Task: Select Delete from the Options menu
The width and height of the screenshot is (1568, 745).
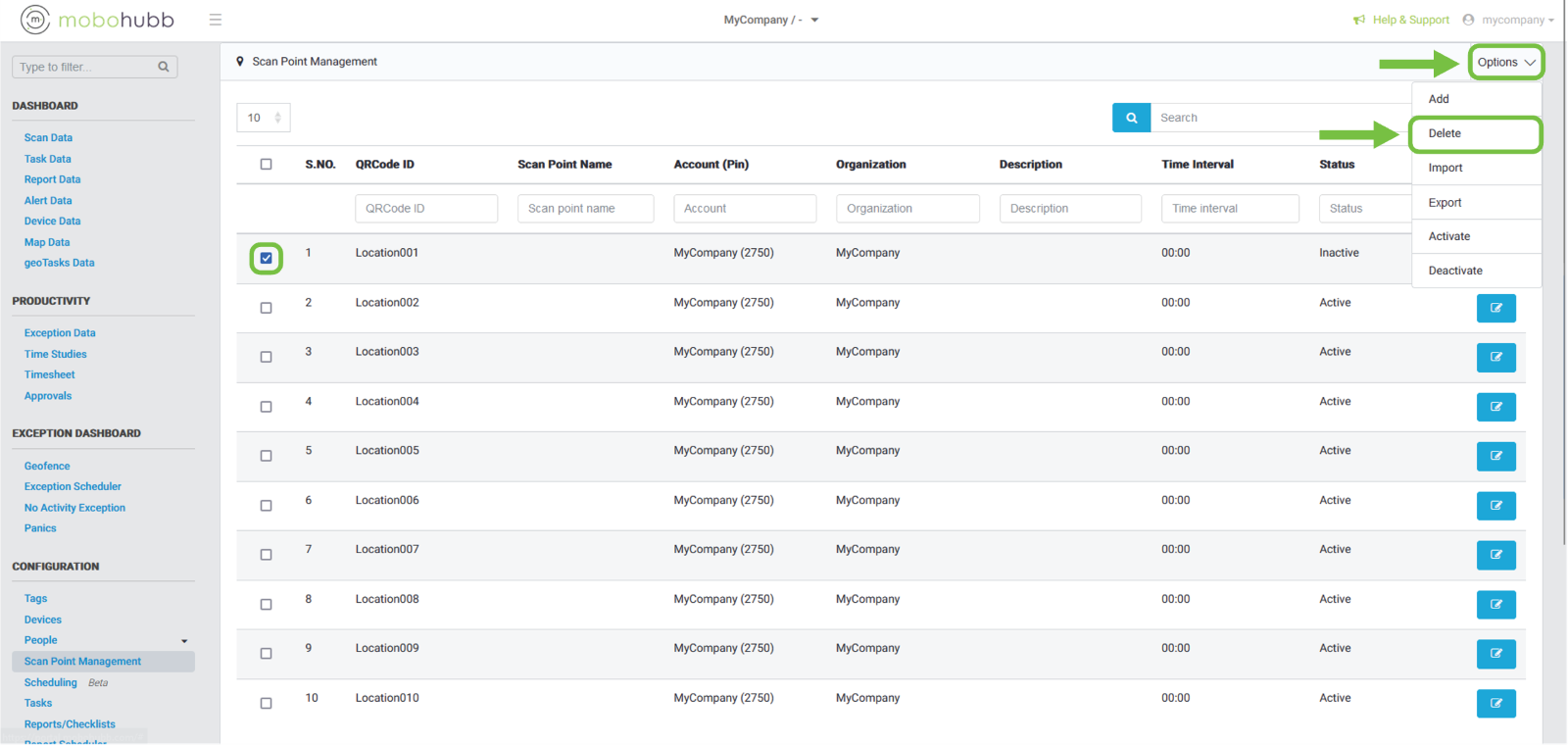Action: (x=1445, y=133)
